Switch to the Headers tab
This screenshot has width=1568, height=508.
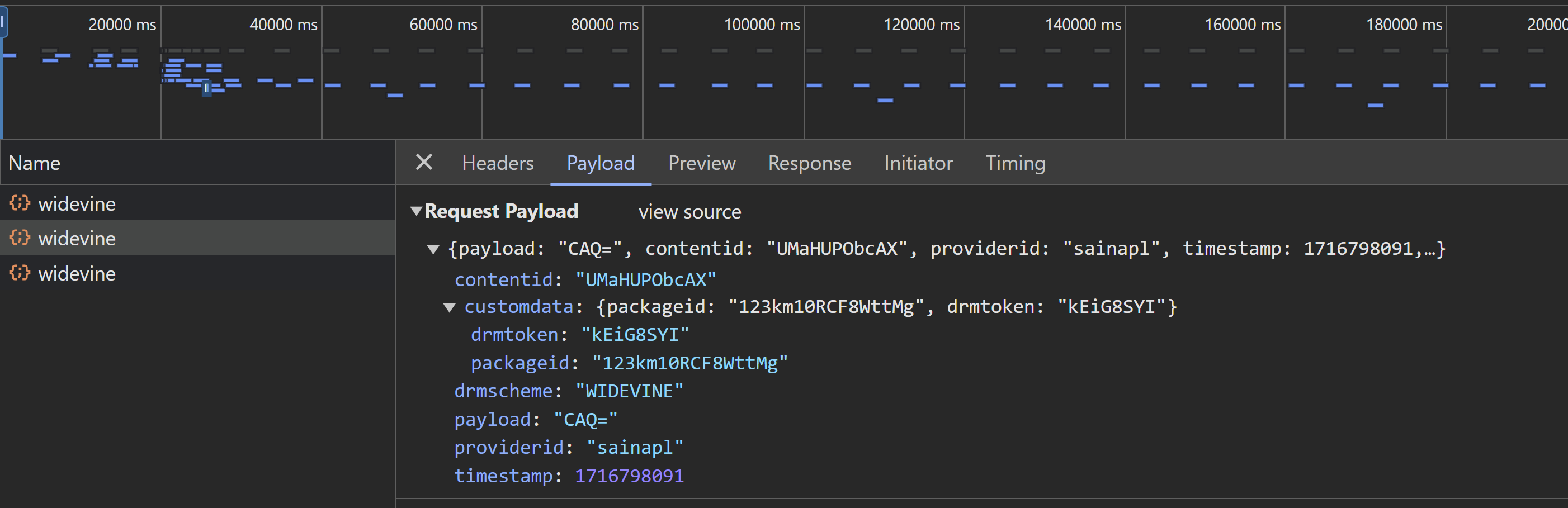click(x=497, y=163)
